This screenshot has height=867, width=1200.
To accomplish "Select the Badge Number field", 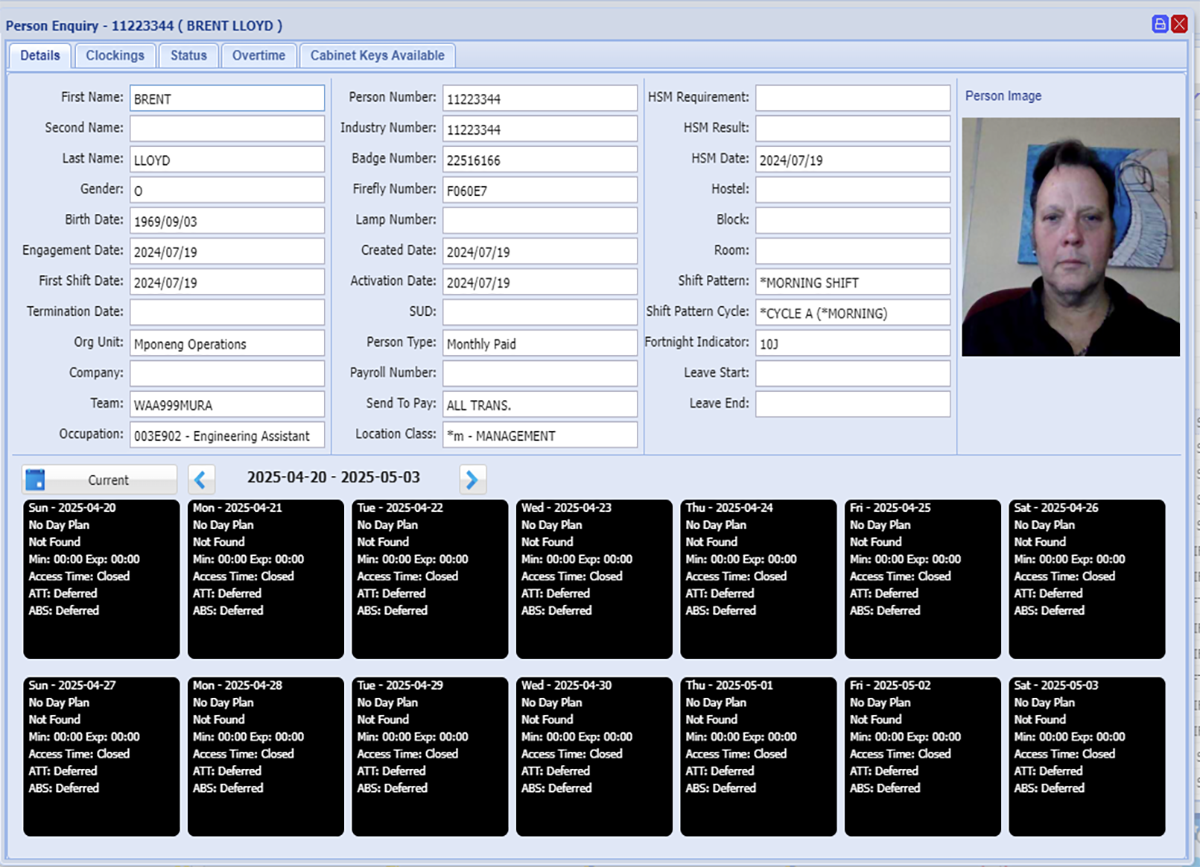I will (540, 159).
